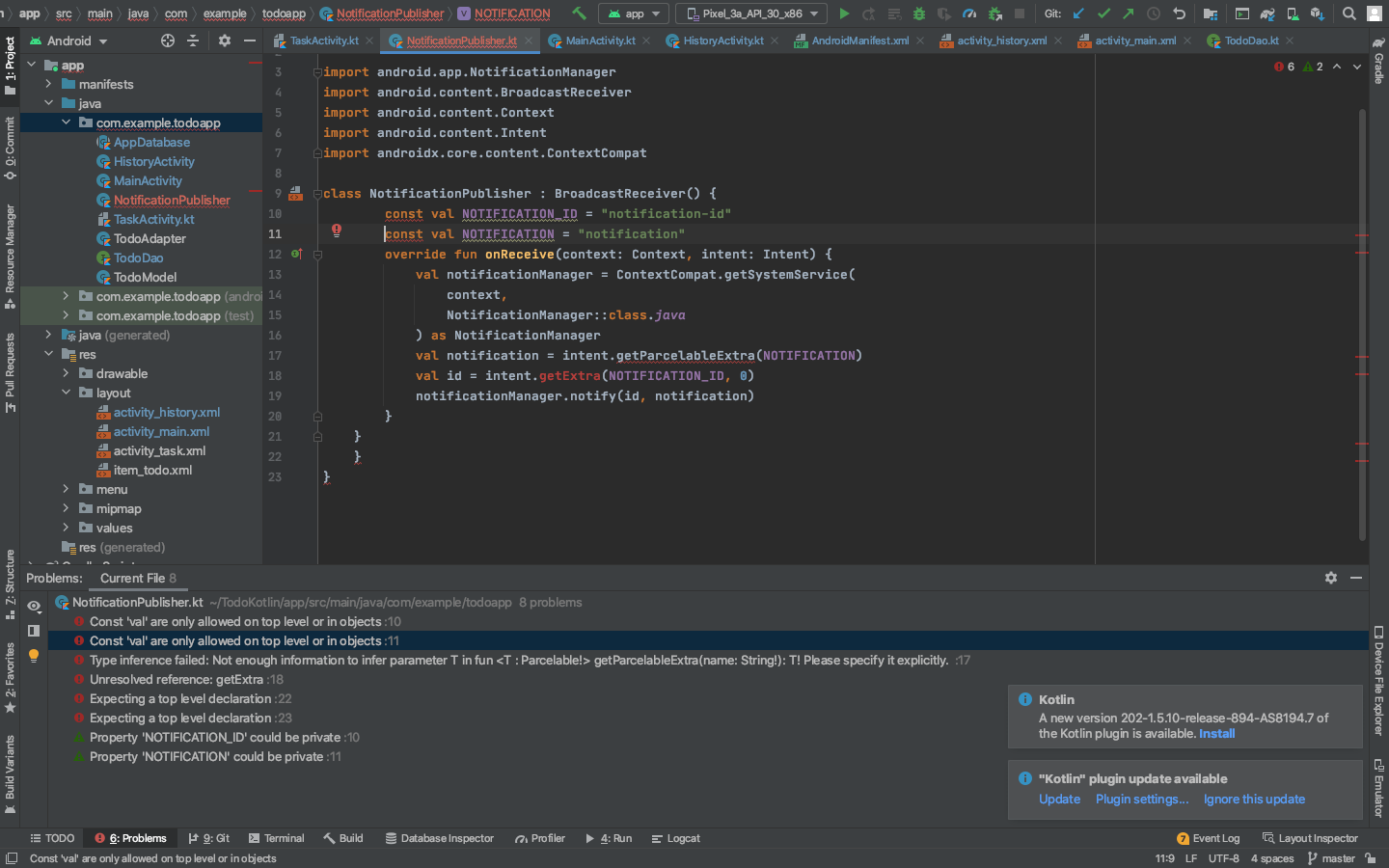Toggle the lightbulb quick-fix button in Problems panel
Screen dimensions: 1389x868
click(x=34, y=656)
